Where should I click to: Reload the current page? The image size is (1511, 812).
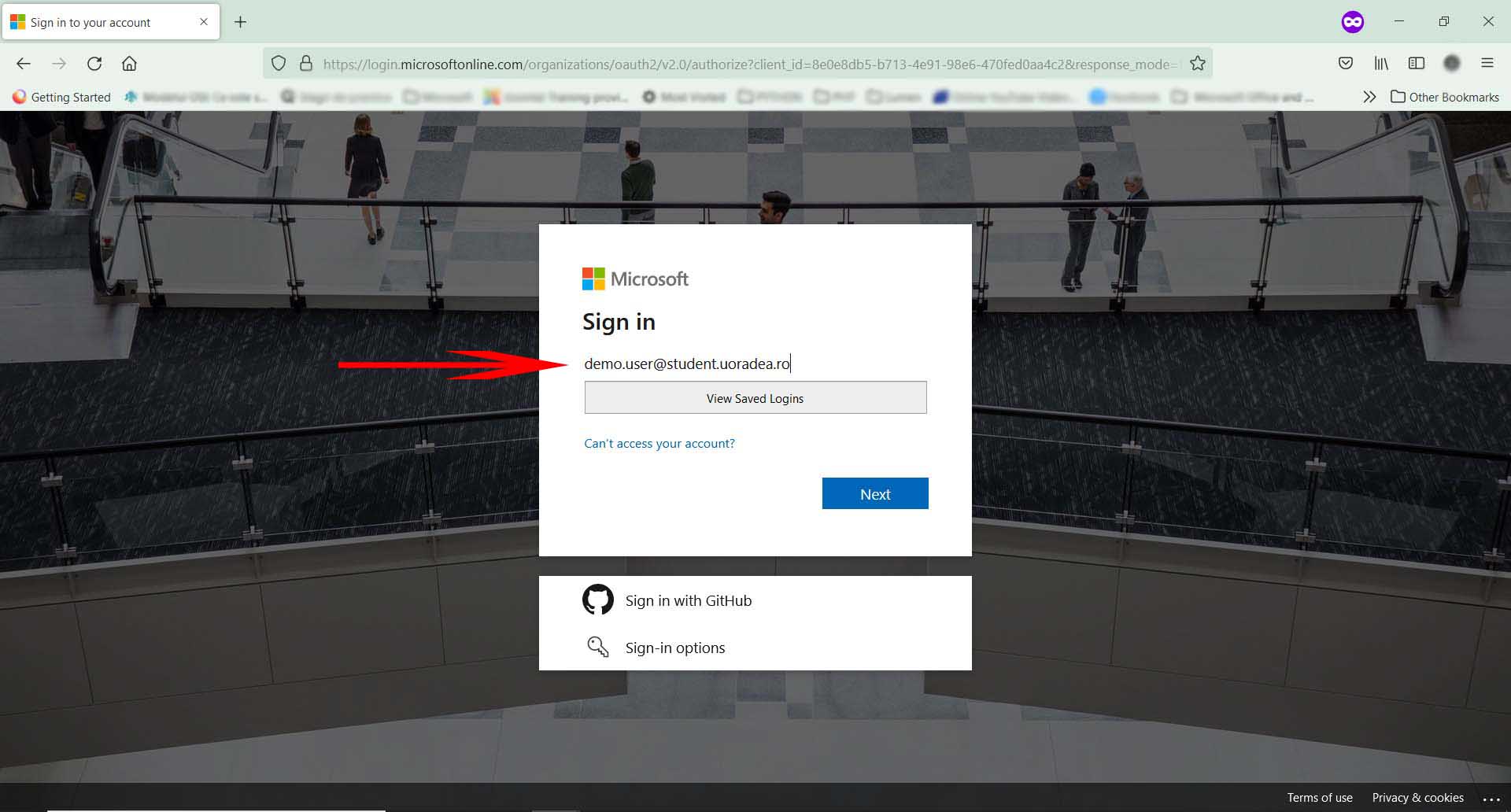pos(94,64)
